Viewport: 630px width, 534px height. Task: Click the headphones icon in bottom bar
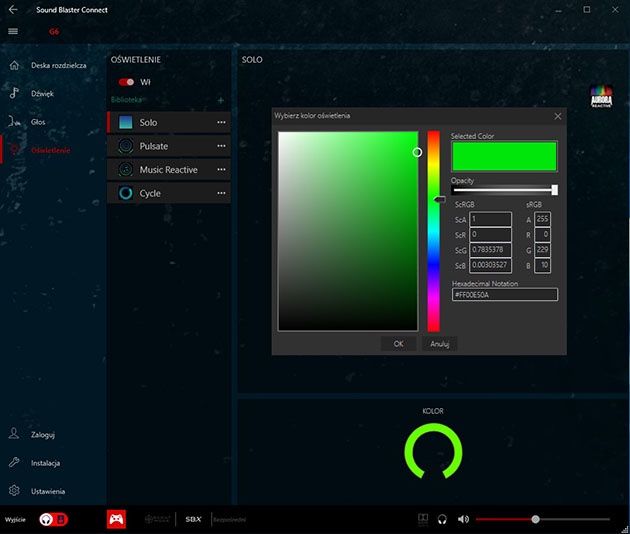pyautogui.click(x=442, y=520)
